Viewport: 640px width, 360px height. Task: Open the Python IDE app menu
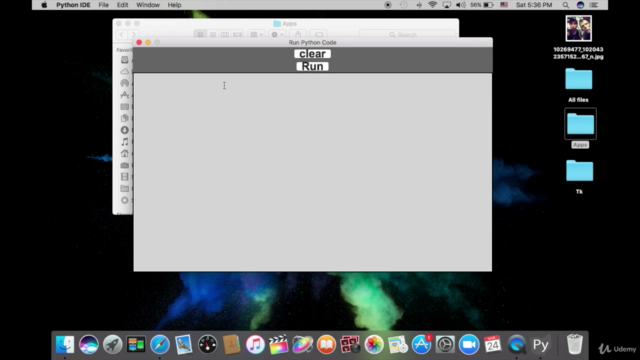point(73,5)
